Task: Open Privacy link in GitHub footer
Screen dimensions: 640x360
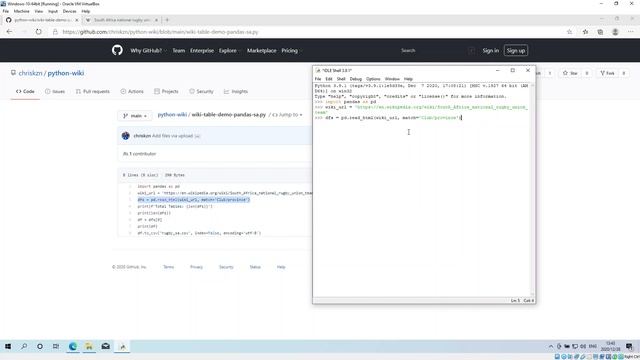Action: [196, 267]
